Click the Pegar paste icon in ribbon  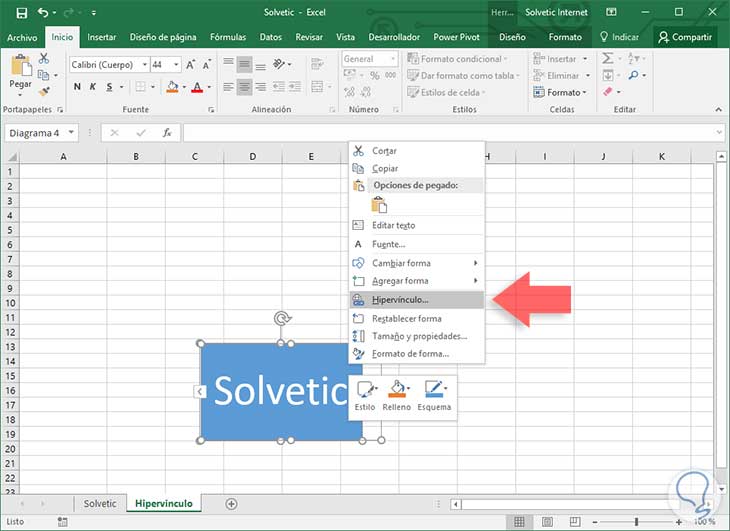pos(20,65)
